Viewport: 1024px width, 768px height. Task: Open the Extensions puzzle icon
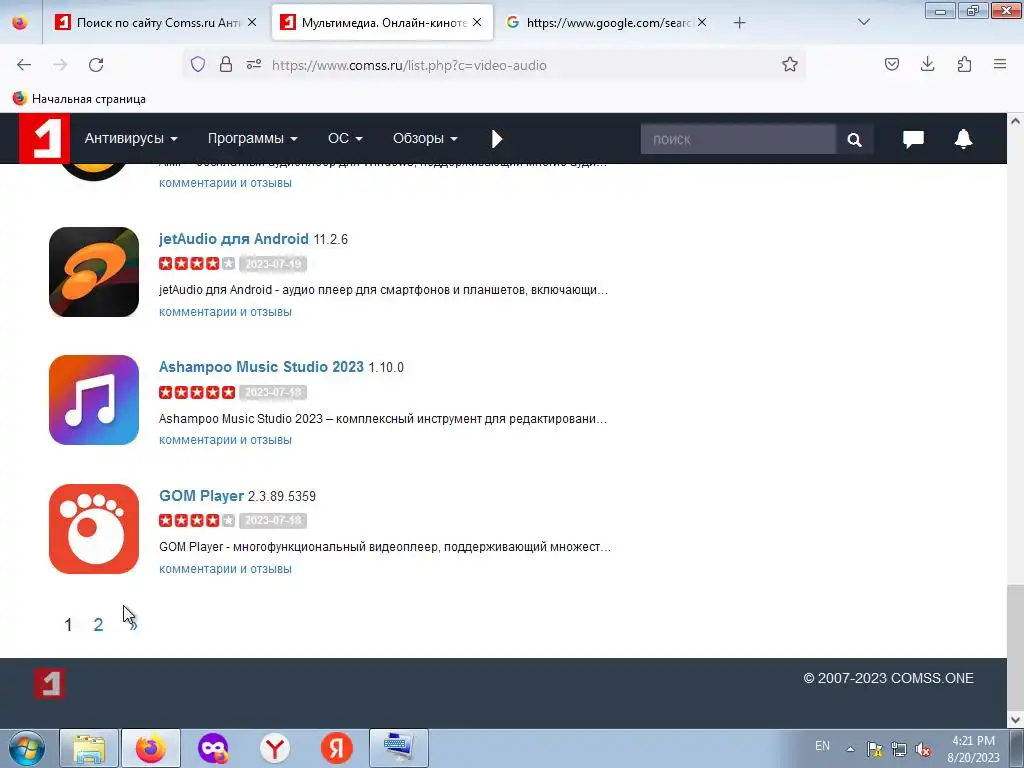point(964,64)
